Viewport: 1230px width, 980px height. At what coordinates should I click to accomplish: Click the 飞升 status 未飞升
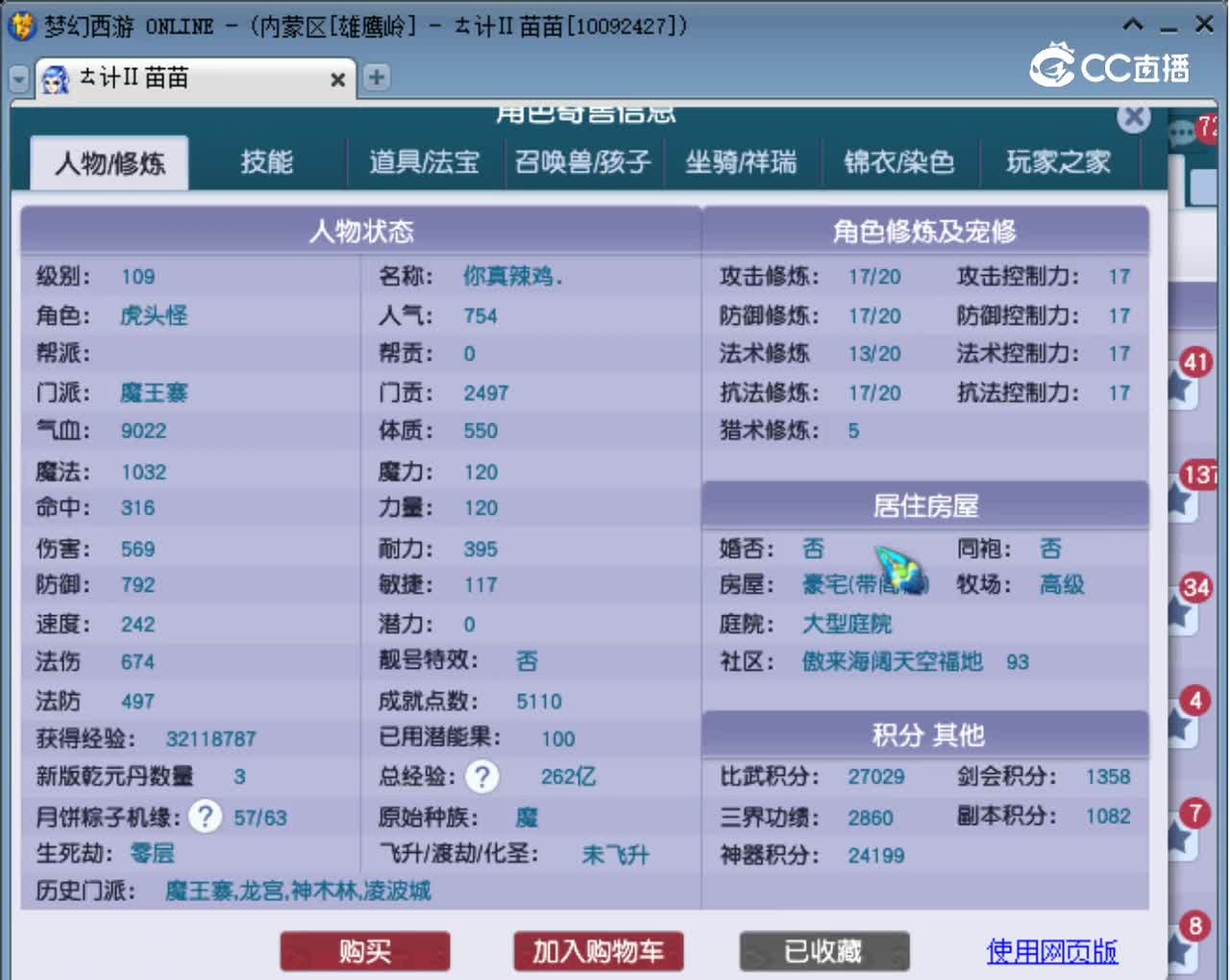[x=615, y=854]
